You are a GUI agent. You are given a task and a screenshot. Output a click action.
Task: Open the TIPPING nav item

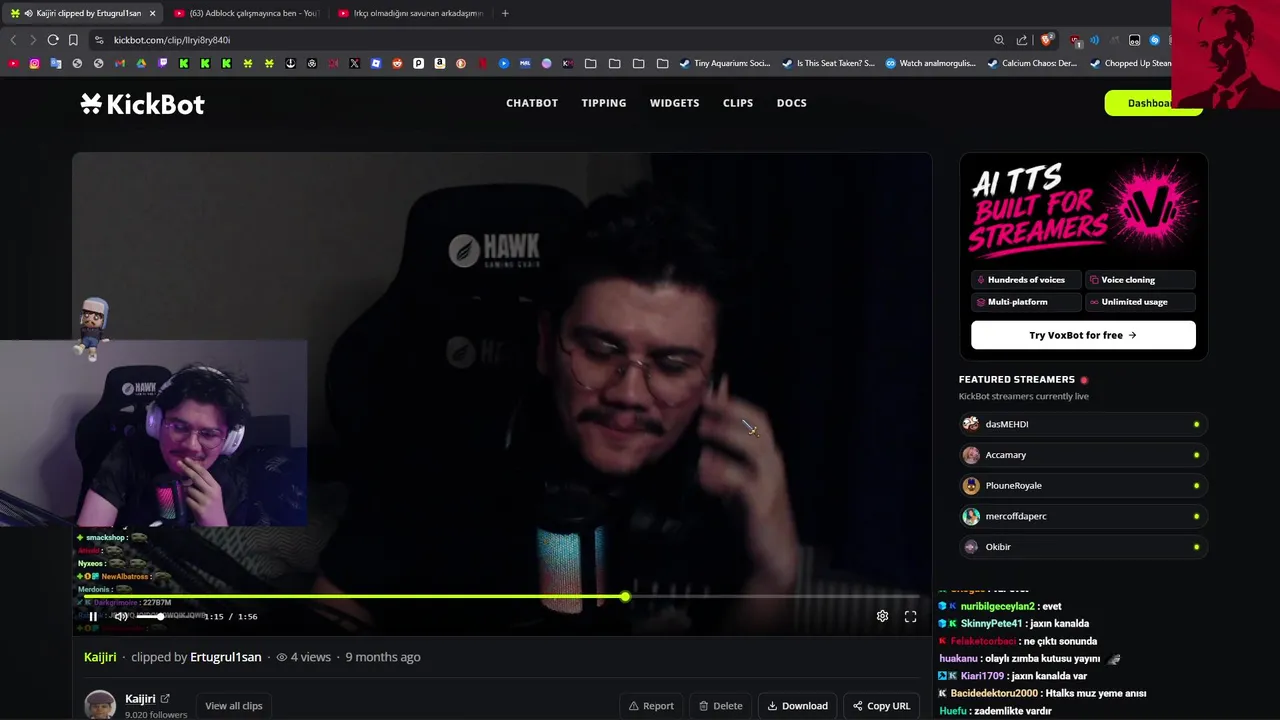[604, 103]
